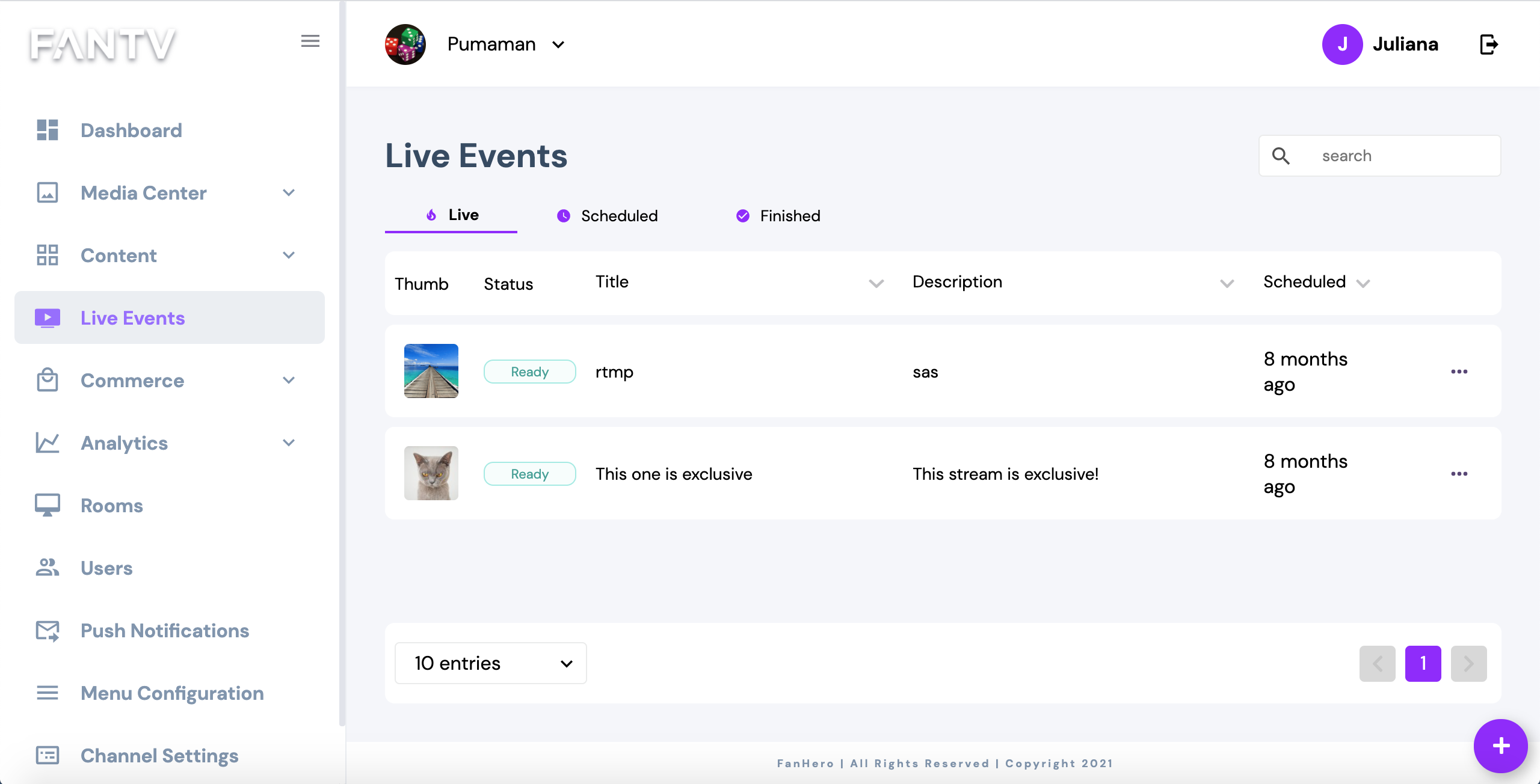The width and height of the screenshot is (1540, 784).
Task: Click the Push Notifications envelope icon
Action: 48,631
